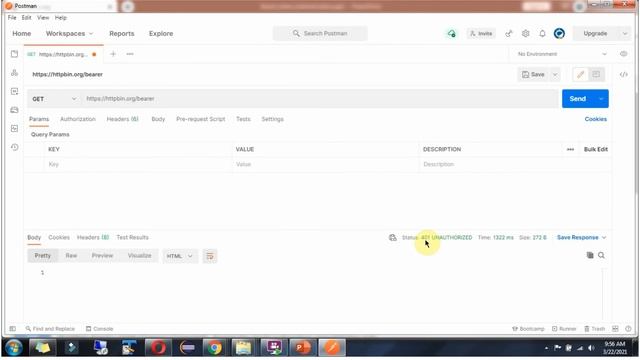This screenshot has height=360, width=640.
Task: Click the comments icon beside the pencil
Action: point(596,74)
